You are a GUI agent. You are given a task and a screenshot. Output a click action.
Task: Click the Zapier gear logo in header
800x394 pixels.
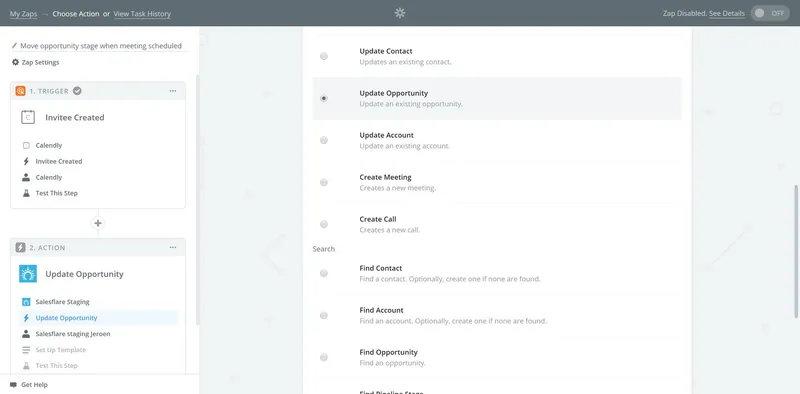(x=400, y=13)
